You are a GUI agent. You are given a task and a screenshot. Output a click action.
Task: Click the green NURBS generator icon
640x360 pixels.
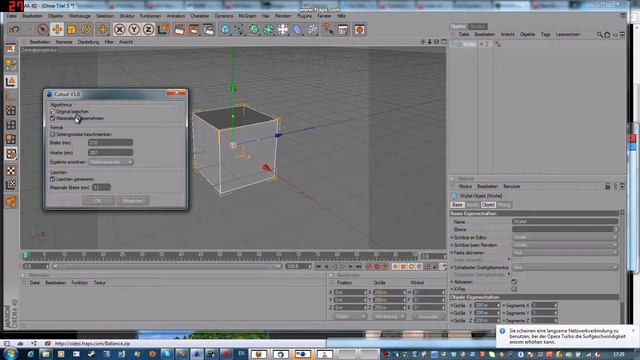point(254,29)
